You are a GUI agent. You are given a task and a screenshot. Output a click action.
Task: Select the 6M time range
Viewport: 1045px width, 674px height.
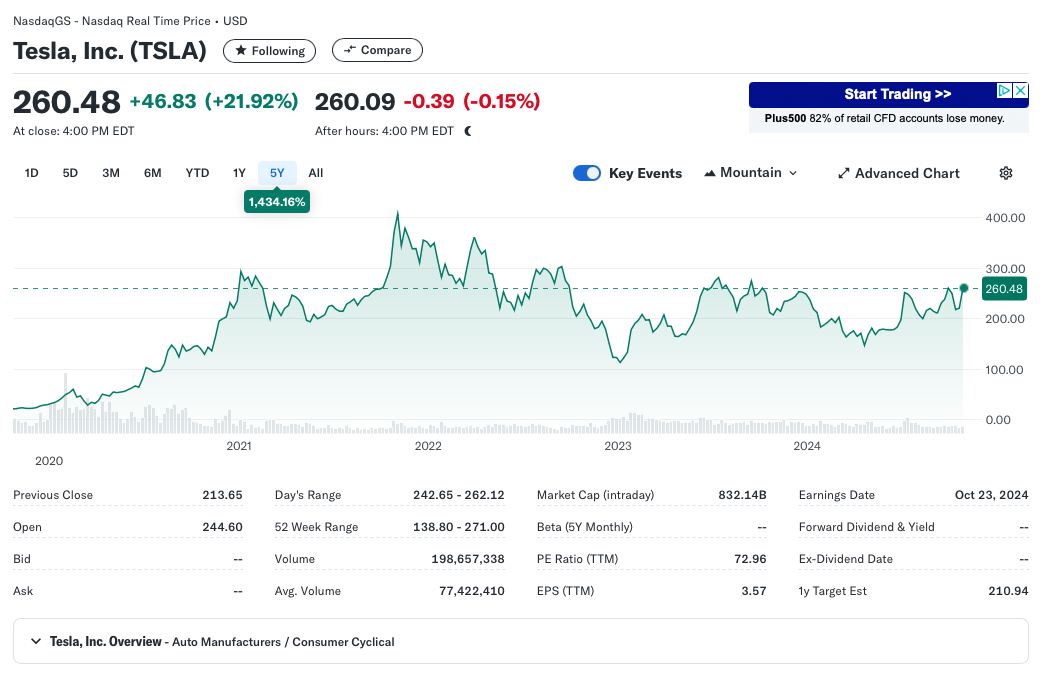(x=153, y=173)
